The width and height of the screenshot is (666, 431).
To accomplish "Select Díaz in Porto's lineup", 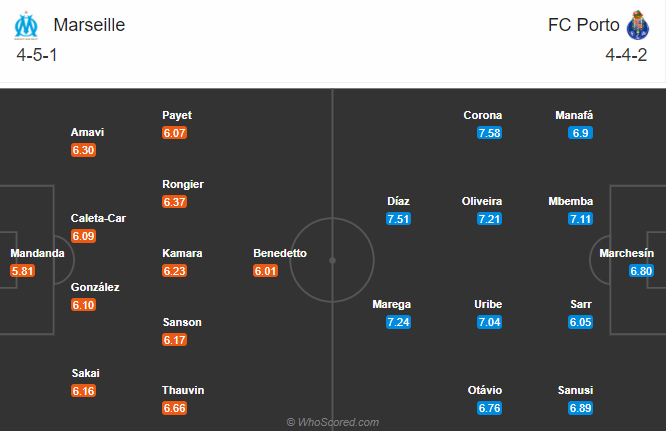I will [x=398, y=201].
